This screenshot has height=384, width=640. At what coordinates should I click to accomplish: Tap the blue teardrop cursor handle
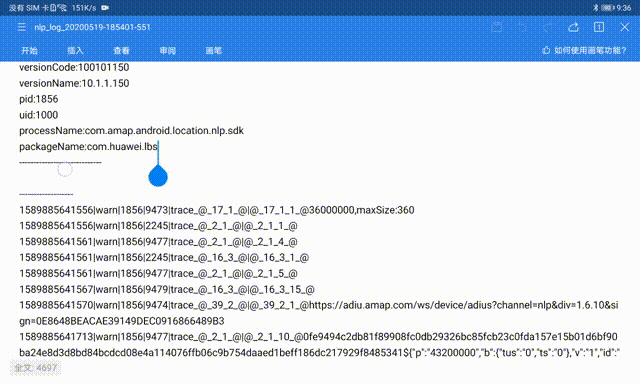click(x=158, y=176)
